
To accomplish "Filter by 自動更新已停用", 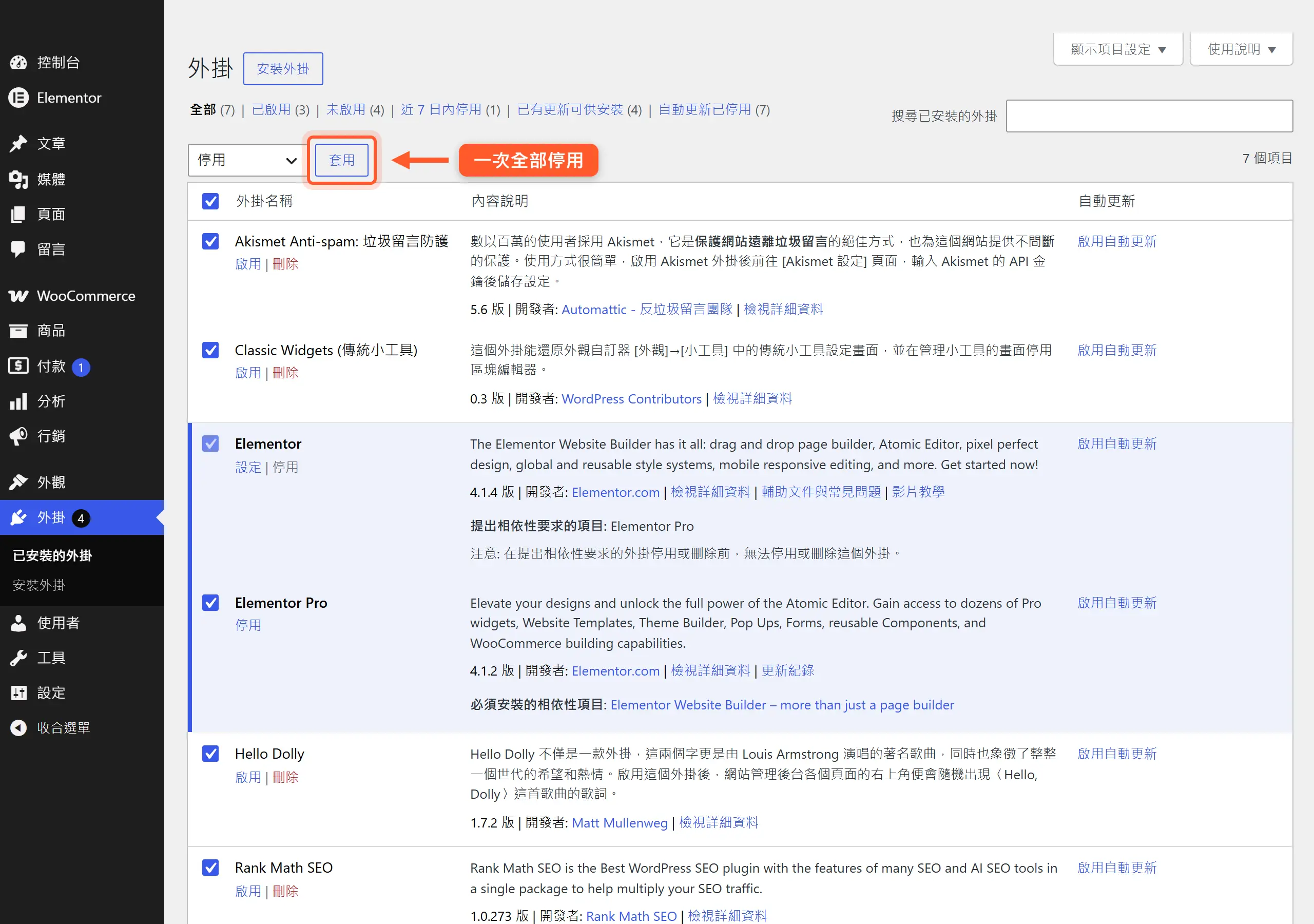I will click(705, 109).
